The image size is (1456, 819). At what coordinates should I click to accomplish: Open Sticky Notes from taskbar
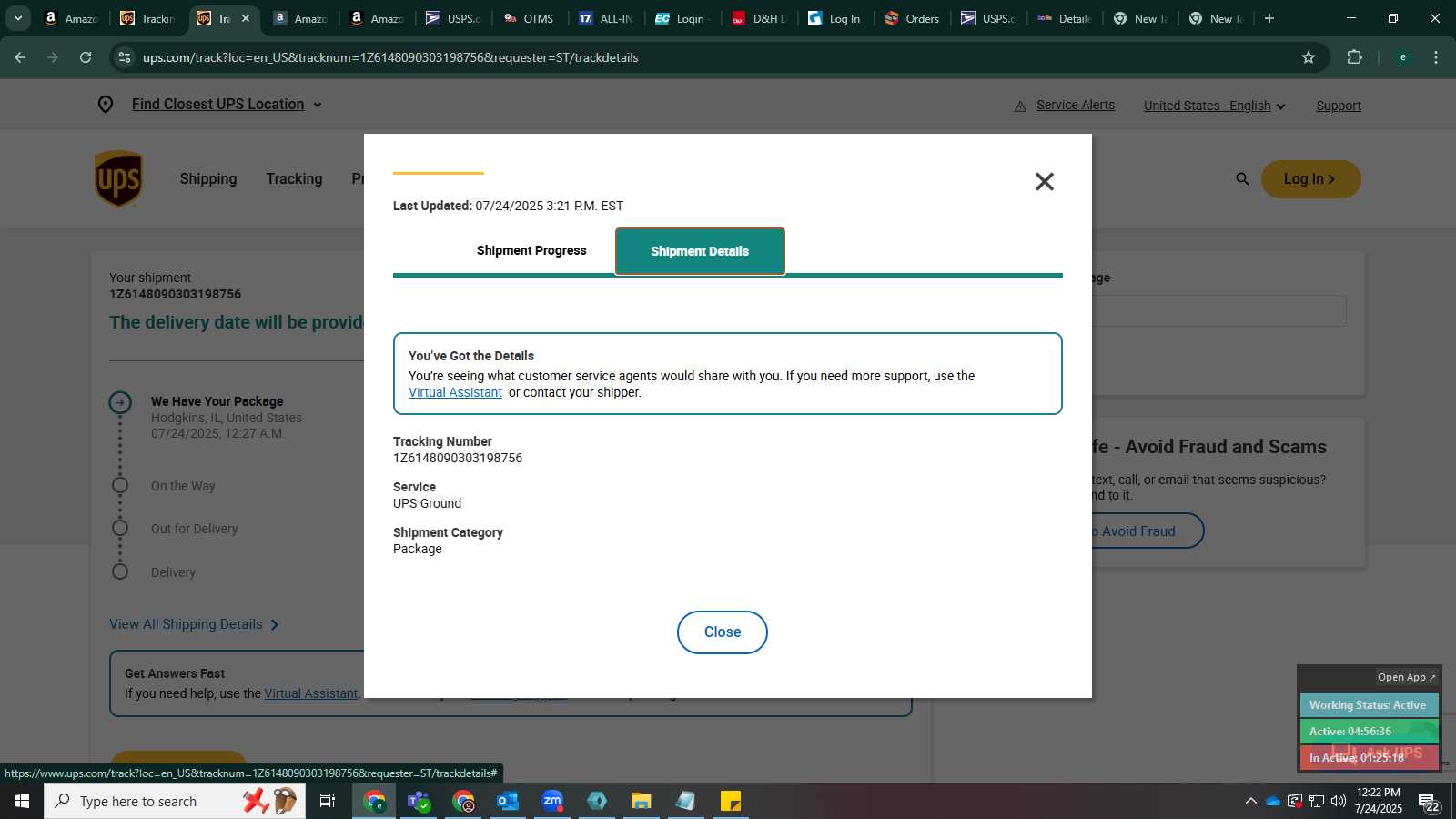point(730,801)
